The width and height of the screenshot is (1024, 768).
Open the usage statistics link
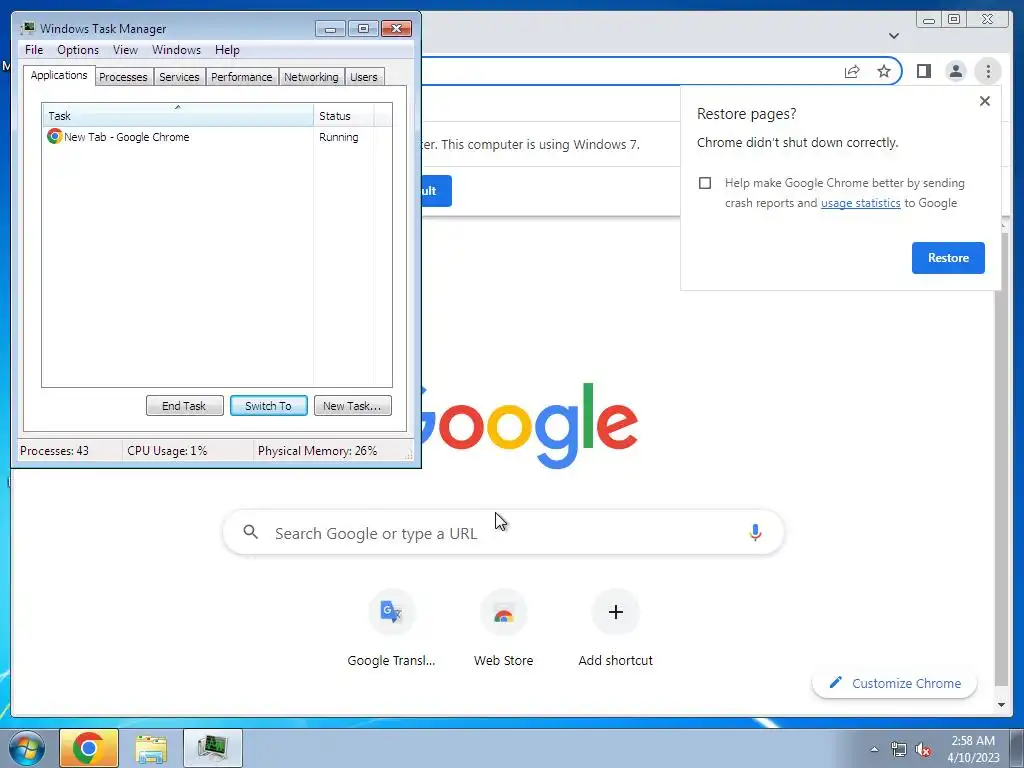coord(860,203)
